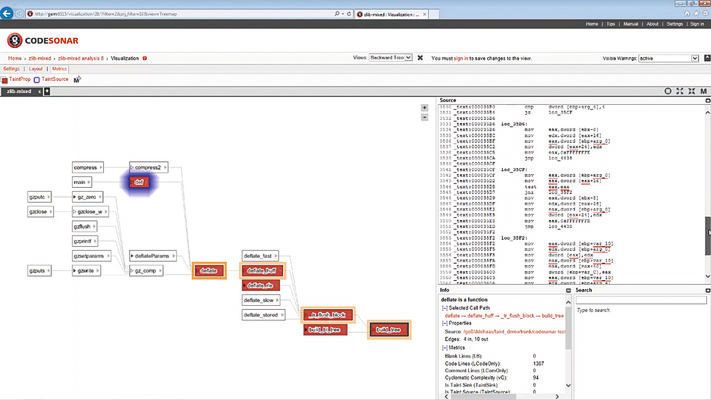
Task: Click the red sign in link in message
Action: (461, 59)
